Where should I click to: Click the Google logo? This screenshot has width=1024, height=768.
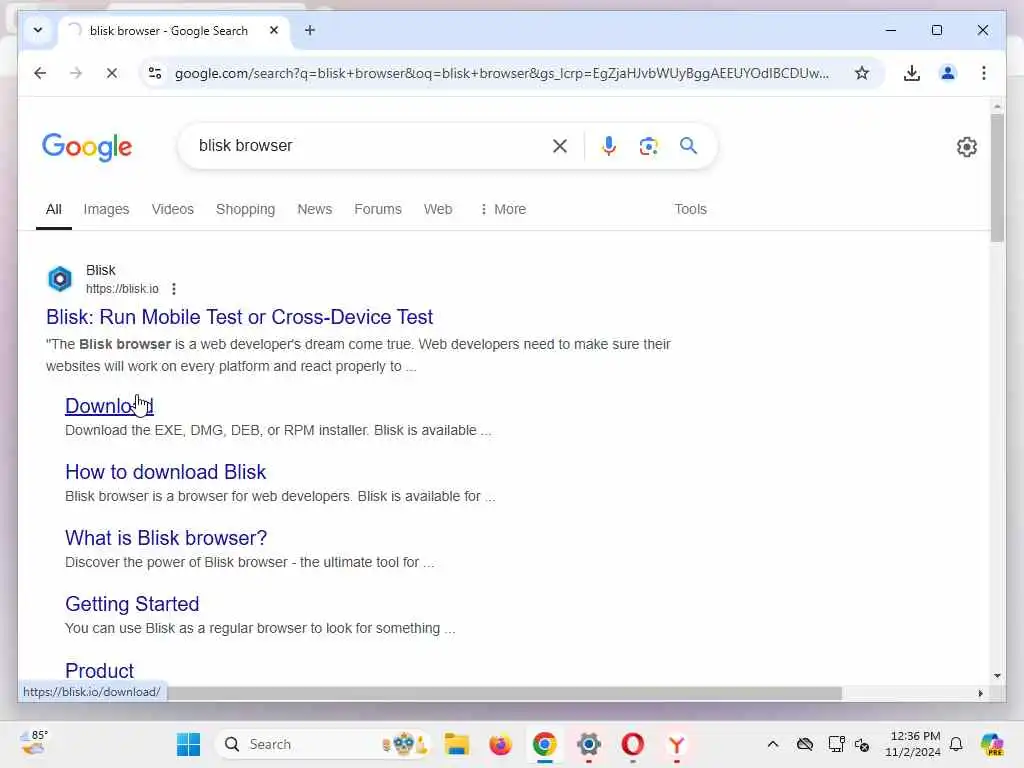coord(87,147)
